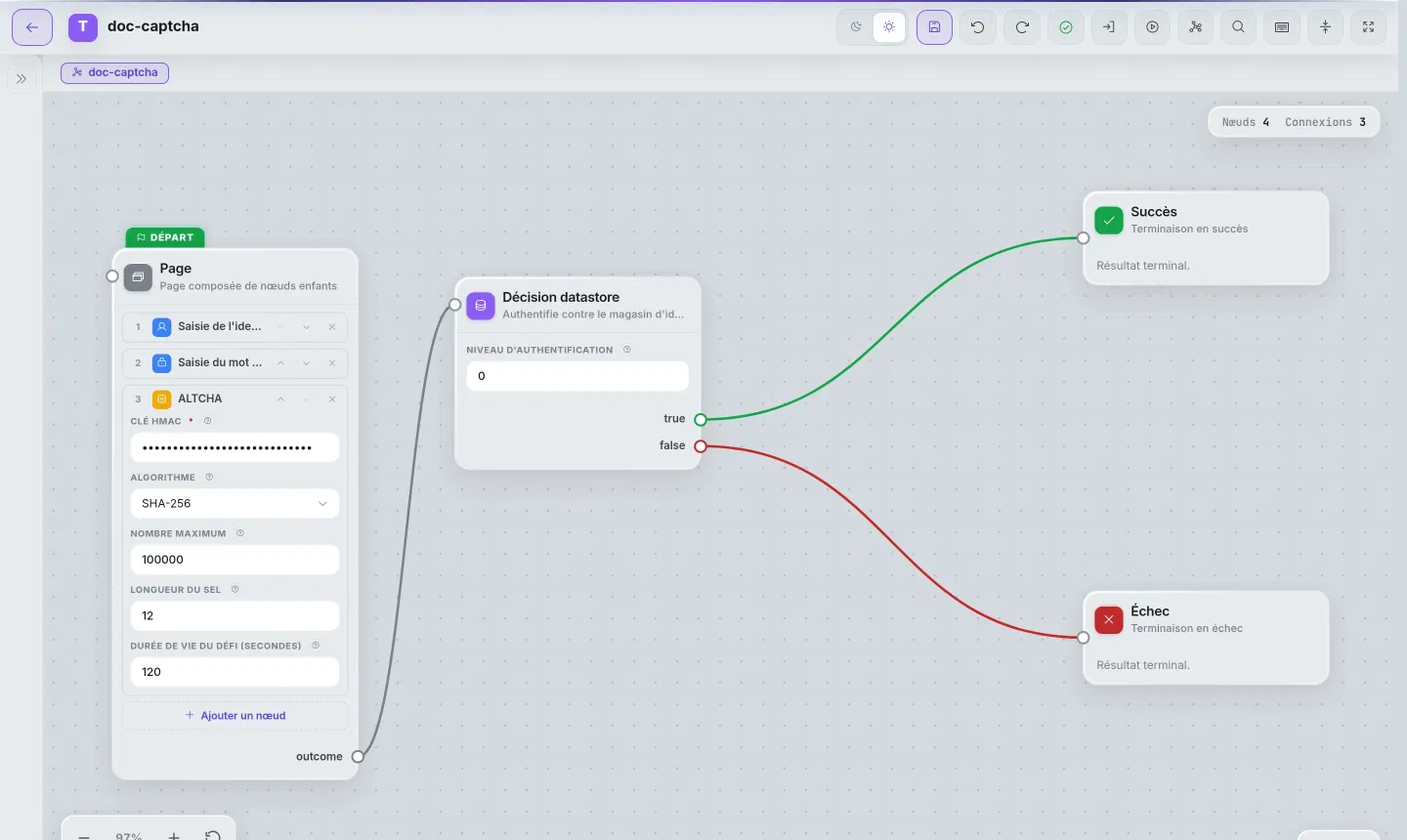Click the green DÉPART badge
Viewport: 1407px width, 840px height.
coord(165,237)
